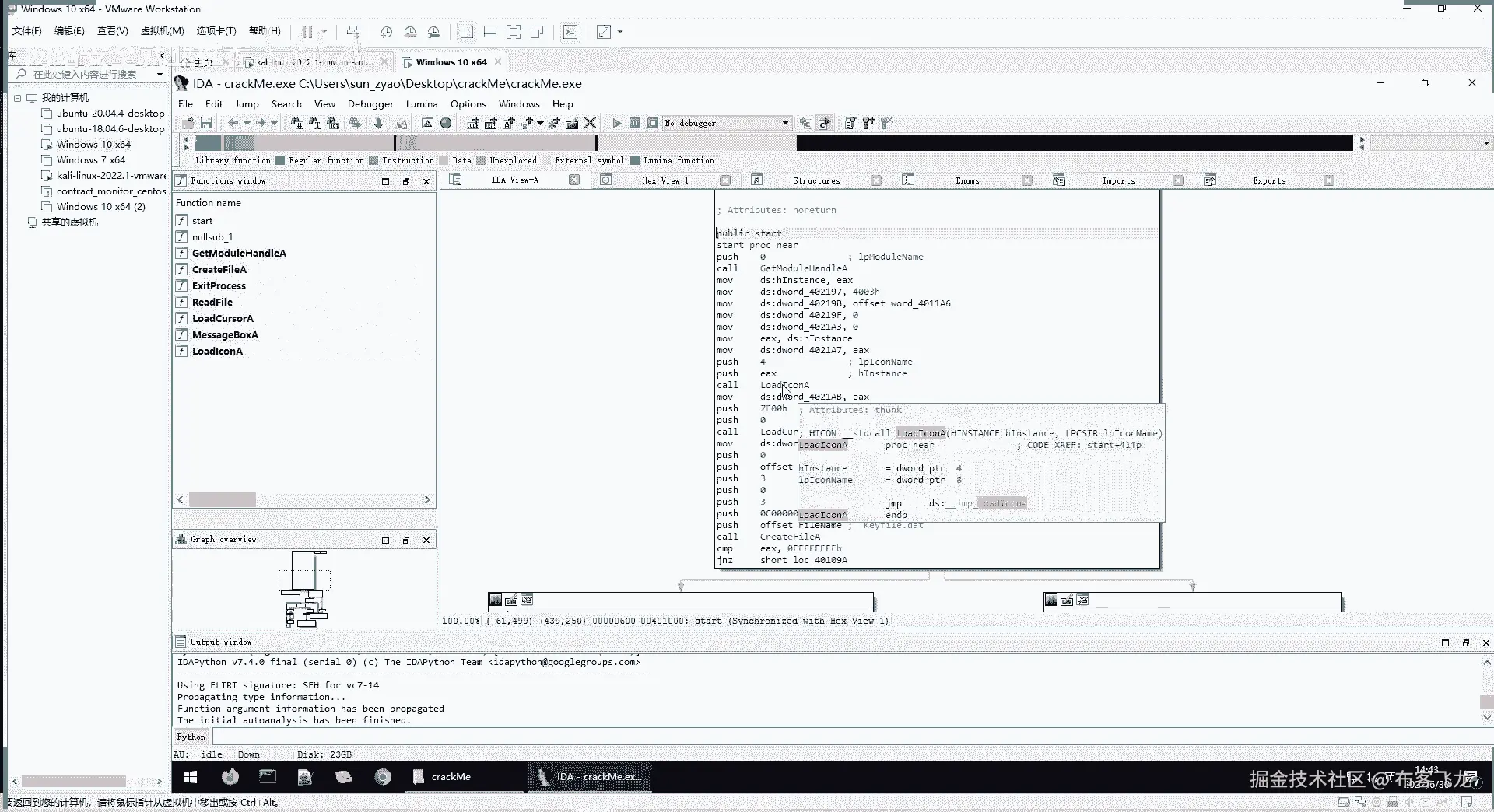Switch to the Windows 10 x64 VM tab
1494x812 pixels.
(x=451, y=62)
